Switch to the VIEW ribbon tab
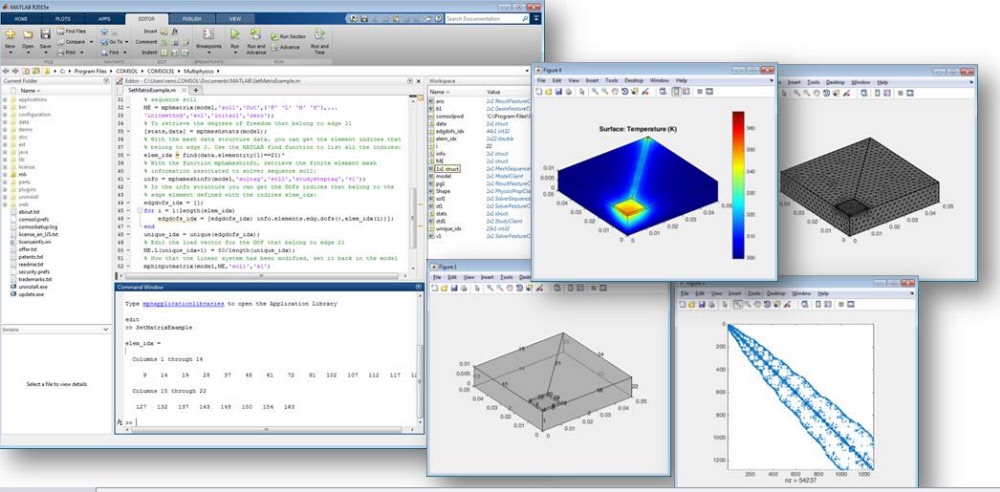The image size is (1000, 492). (235, 19)
